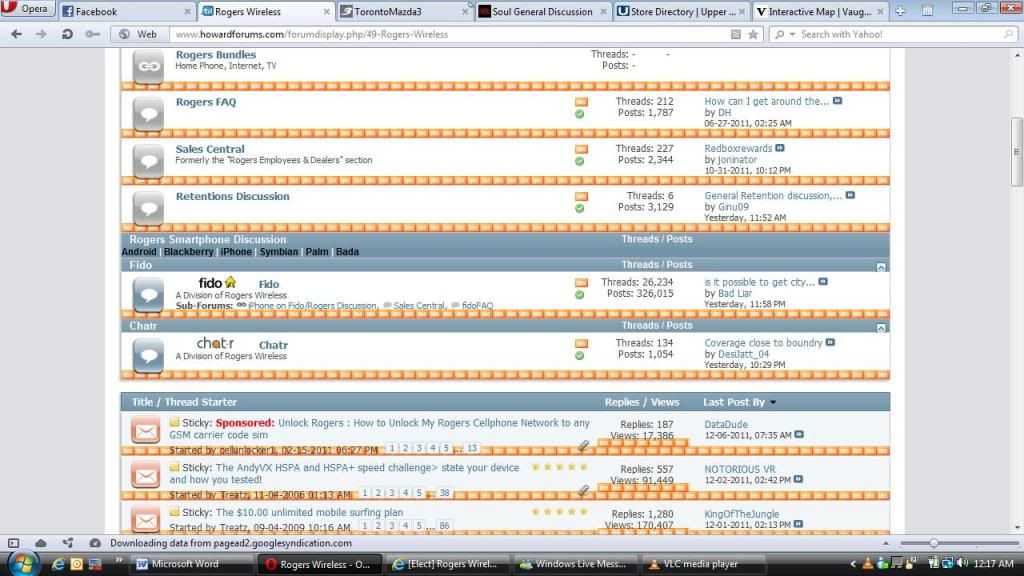This screenshot has width=1024, height=576.
Task: Open the Blackberry smartphone sub-forum
Action: tap(189, 251)
